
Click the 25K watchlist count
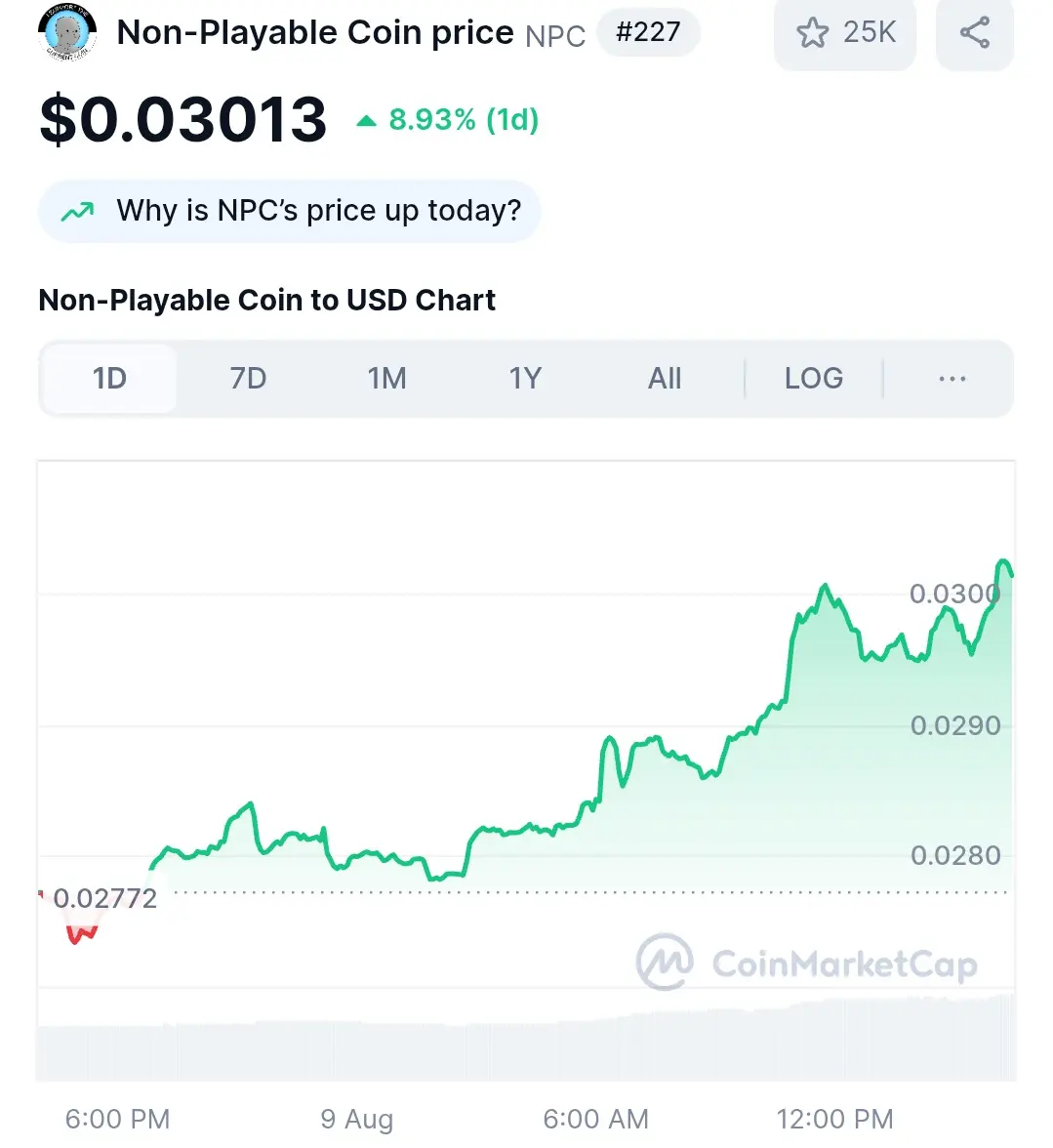pos(870,32)
